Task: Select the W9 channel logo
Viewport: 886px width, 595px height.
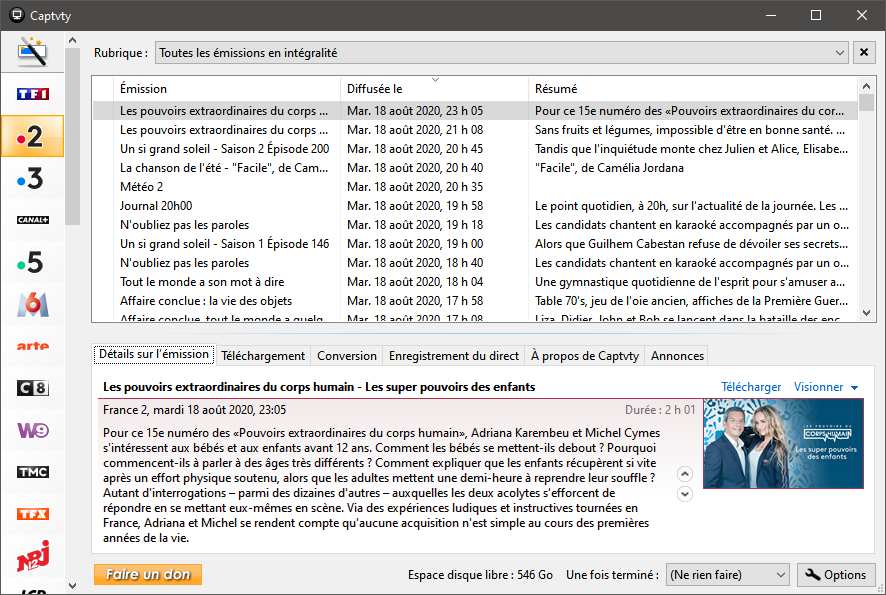Action: (x=32, y=430)
